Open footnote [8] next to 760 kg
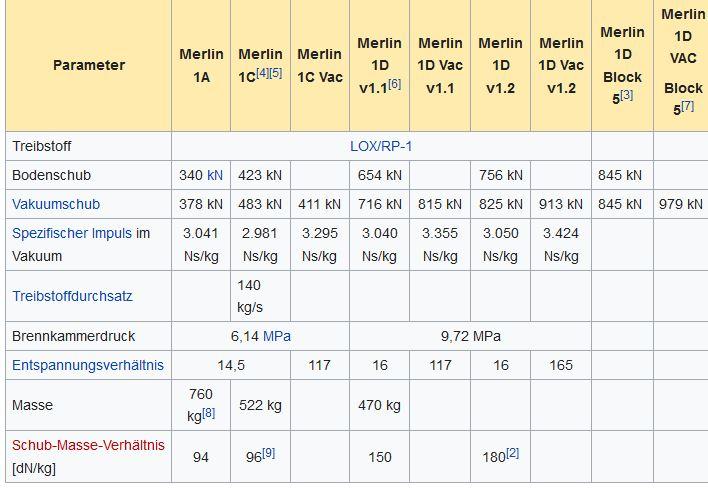Screen dimensions: 708x490 click(209, 413)
